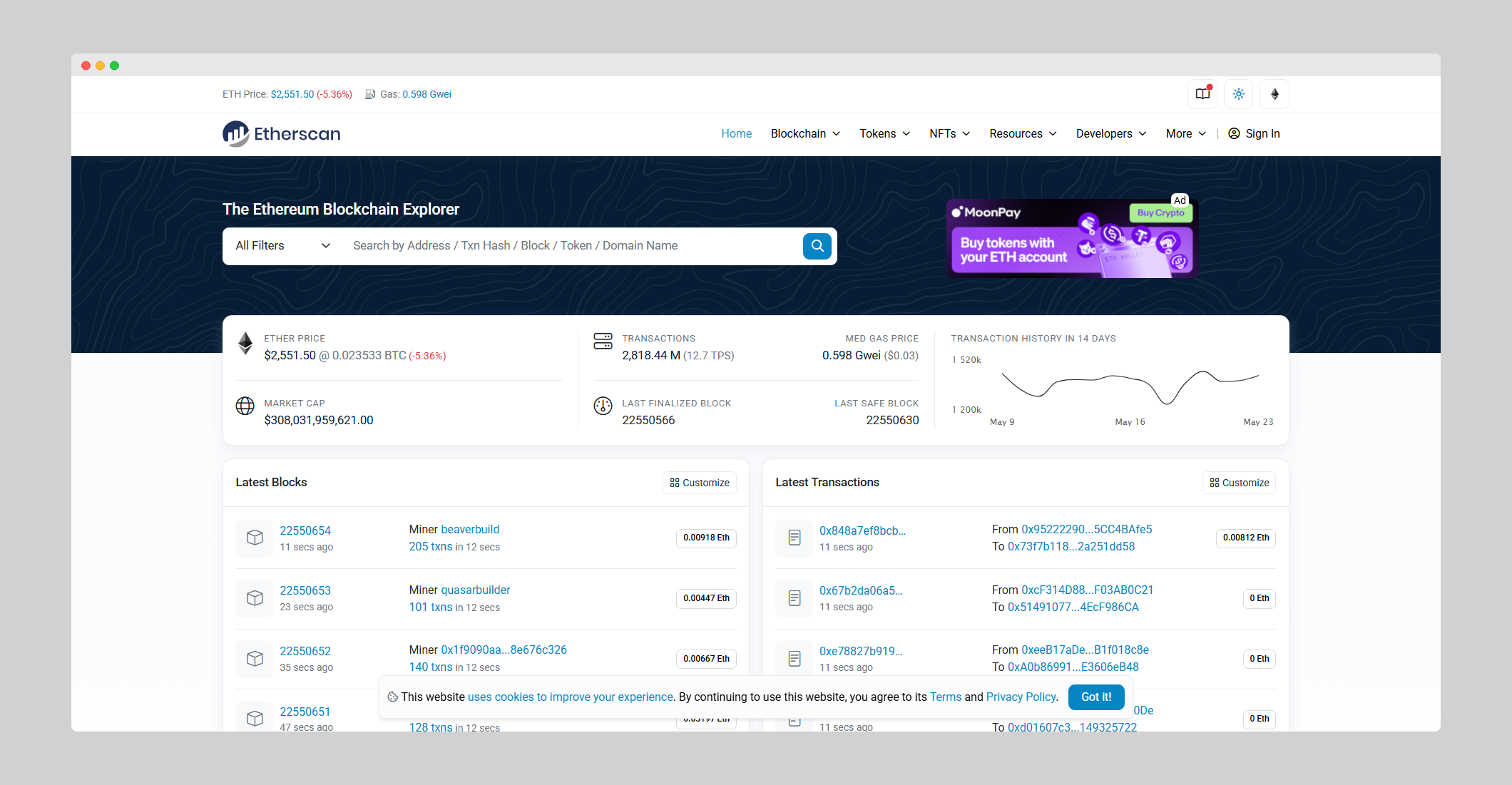Viewport: 1512px width, 785px height.
Task: Click the Etherscan logo
Action: [x=282, y=134]
